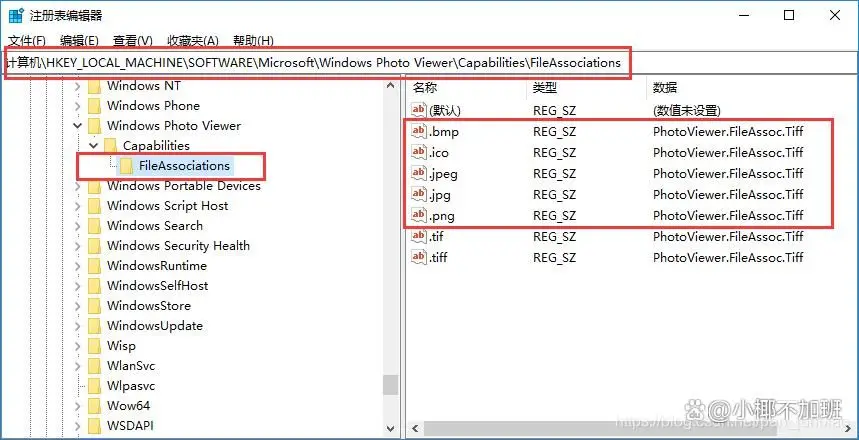Click the REG_SZ type cell of .ico
The height and width of the screenshot is (440, 859).
coord(554,152)
